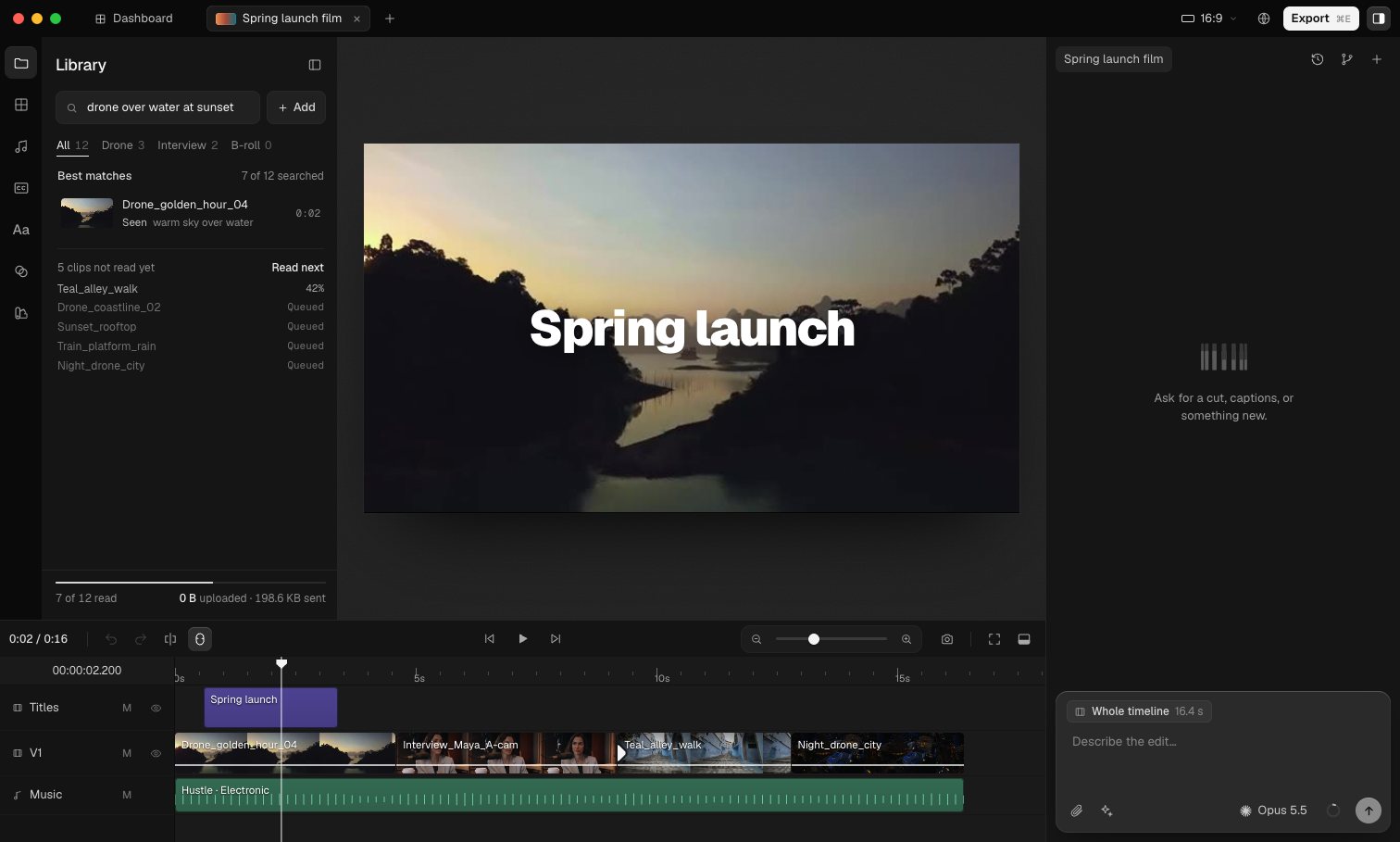Toggle the right sidebar panel icon
The width and height of the screenshot is (1400, 842).
point(1379,19)
